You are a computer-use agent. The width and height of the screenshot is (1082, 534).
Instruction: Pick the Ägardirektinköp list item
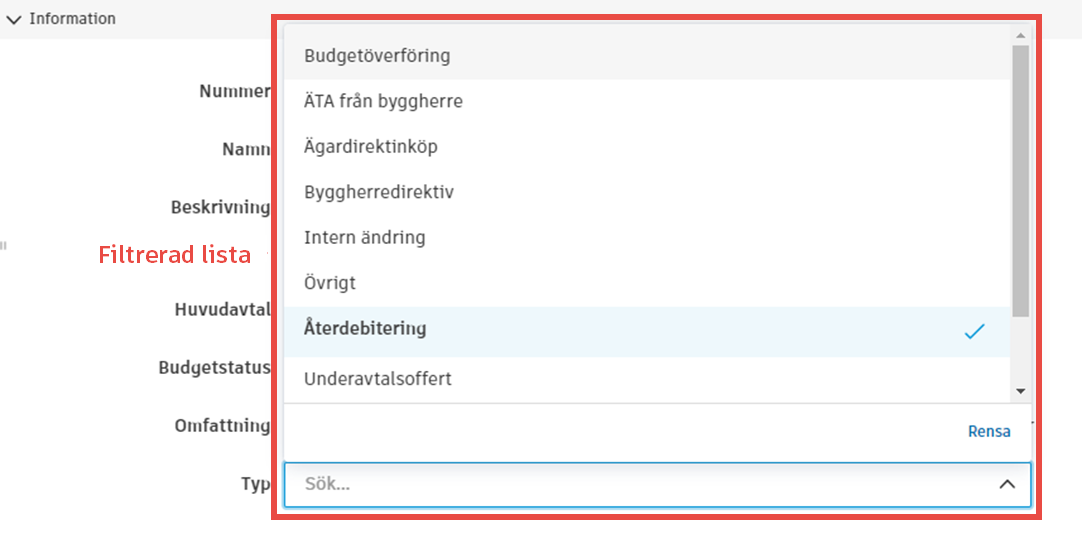click(x=370, y=146)
